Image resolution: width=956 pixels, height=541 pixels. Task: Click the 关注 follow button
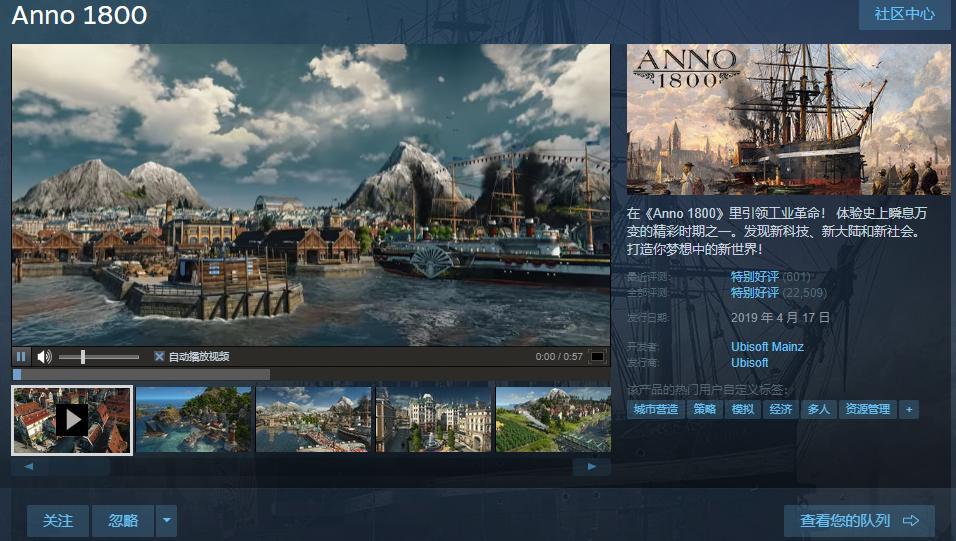[x=58, y=521]
